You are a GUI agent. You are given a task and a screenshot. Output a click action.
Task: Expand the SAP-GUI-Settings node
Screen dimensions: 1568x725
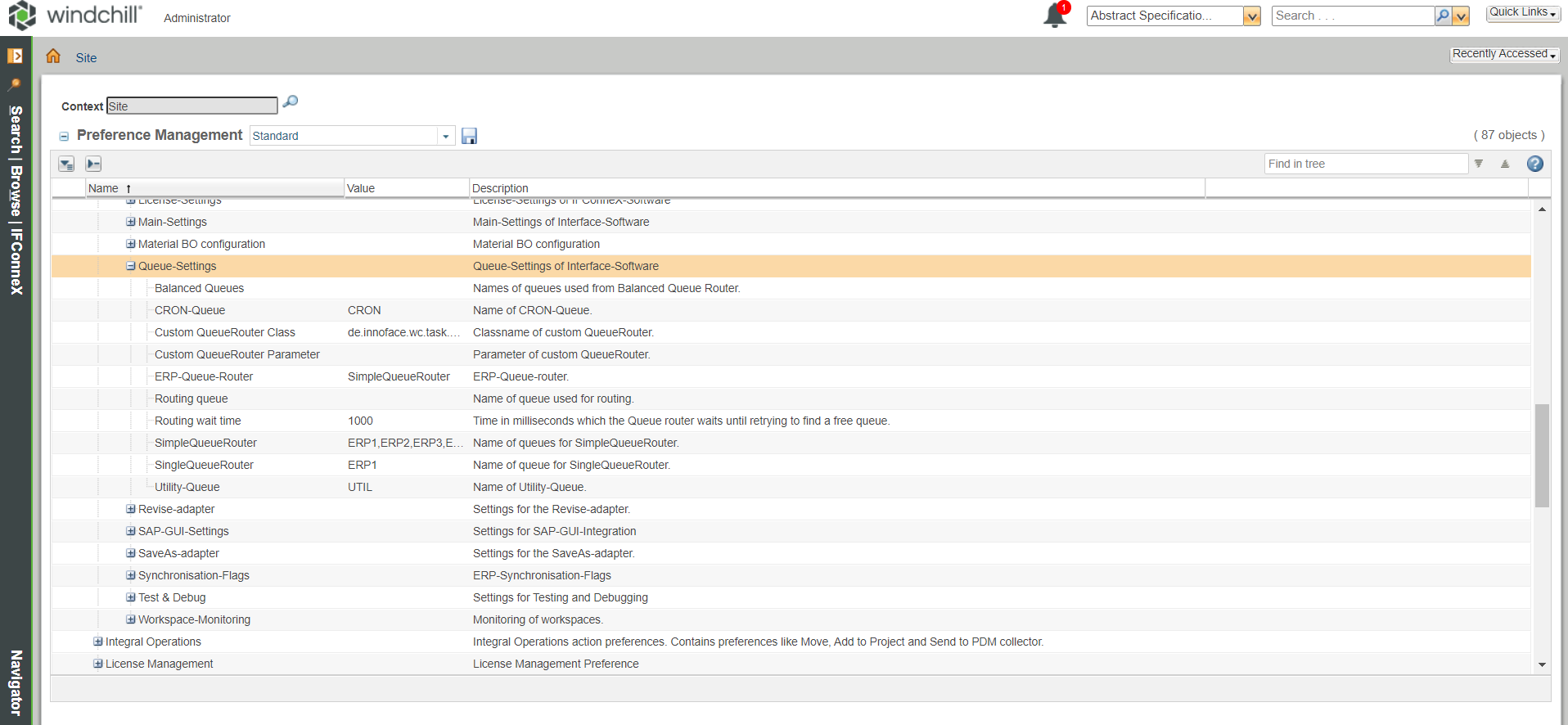[130, 531]
